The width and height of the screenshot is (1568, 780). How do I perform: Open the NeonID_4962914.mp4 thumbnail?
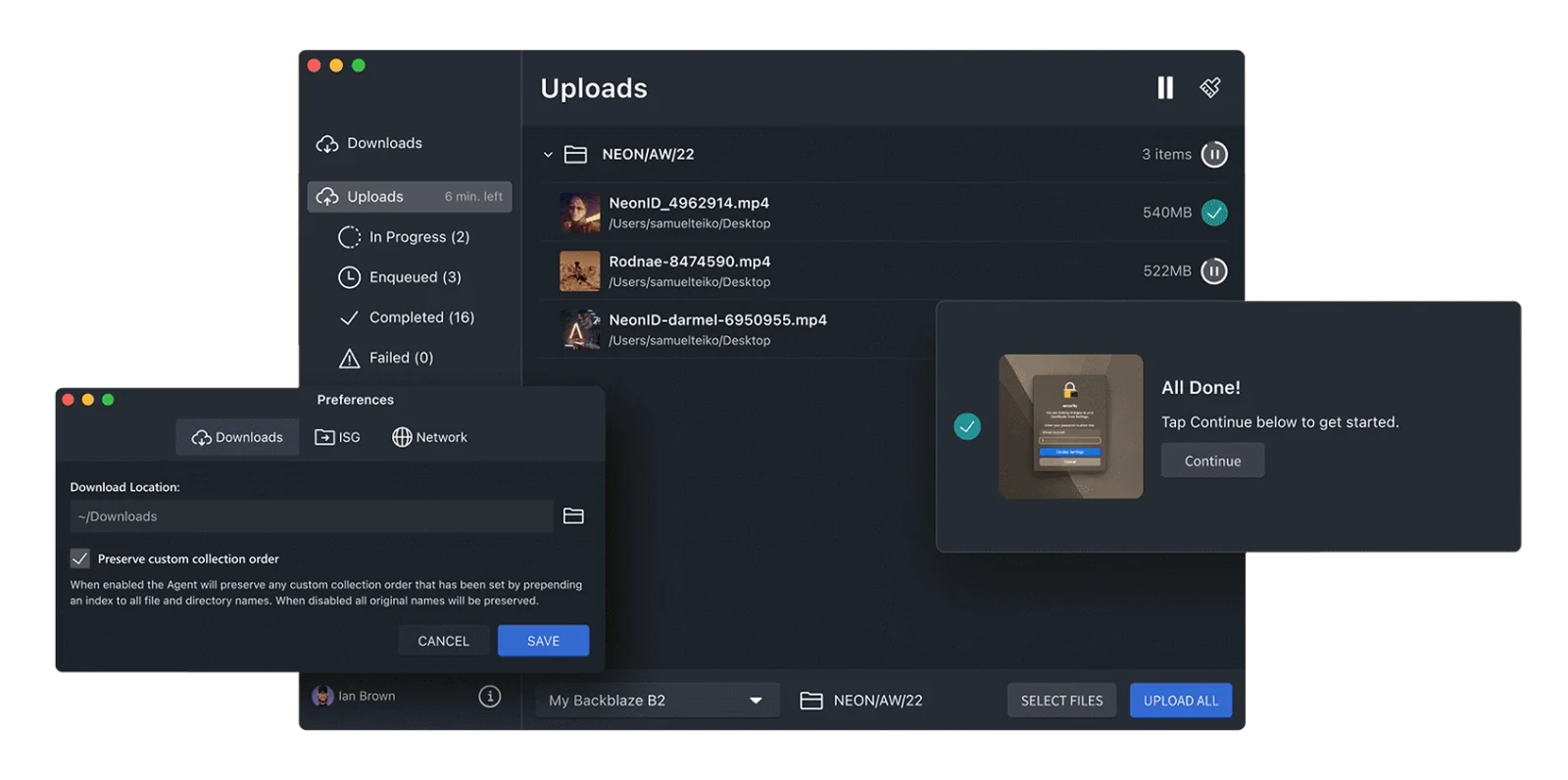point(579,213)
